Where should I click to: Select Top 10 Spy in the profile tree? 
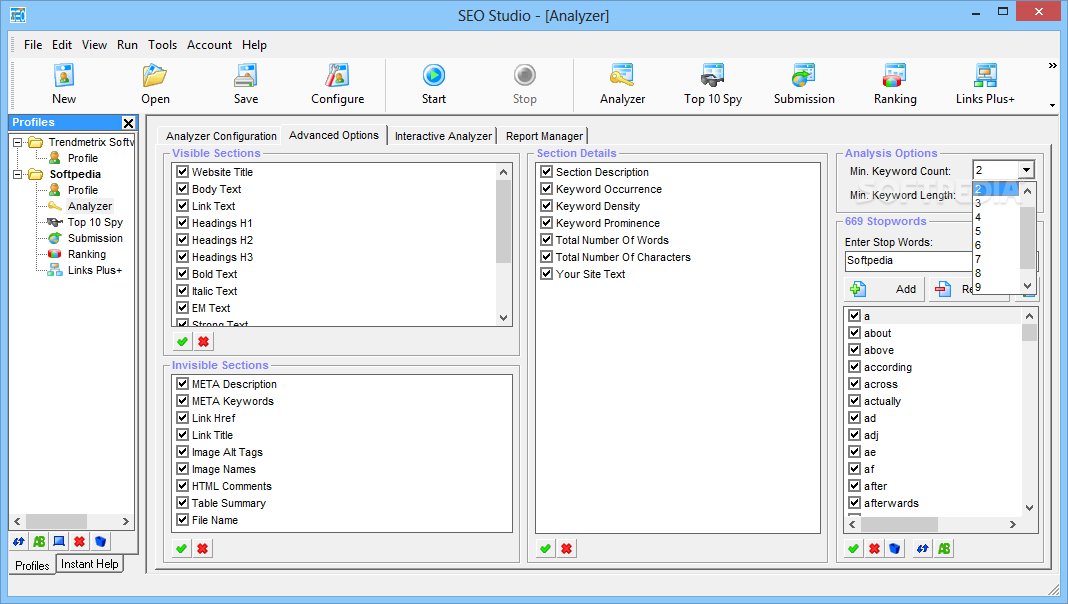[x=95, y=222]
